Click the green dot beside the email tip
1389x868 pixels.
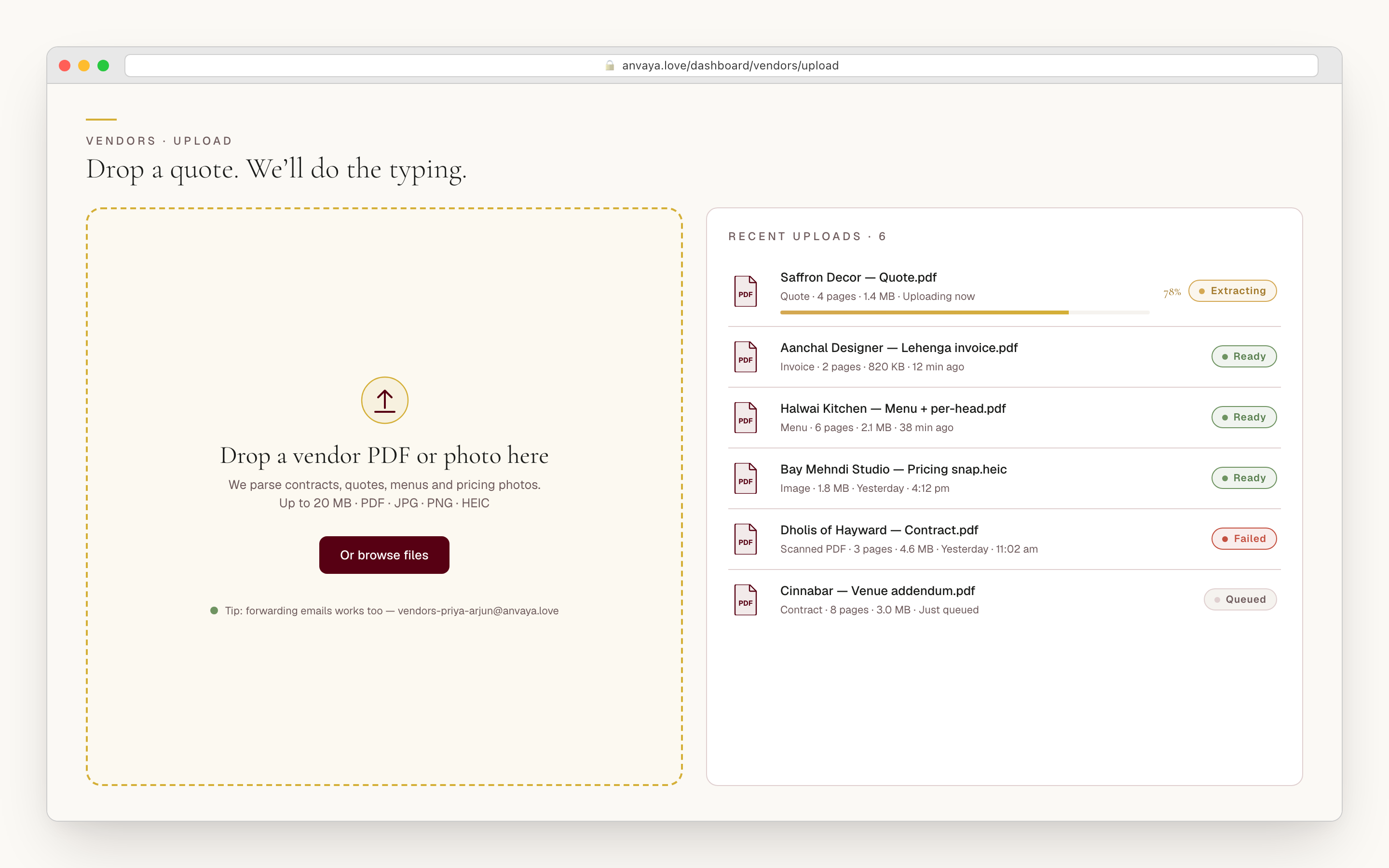point(214,610)
